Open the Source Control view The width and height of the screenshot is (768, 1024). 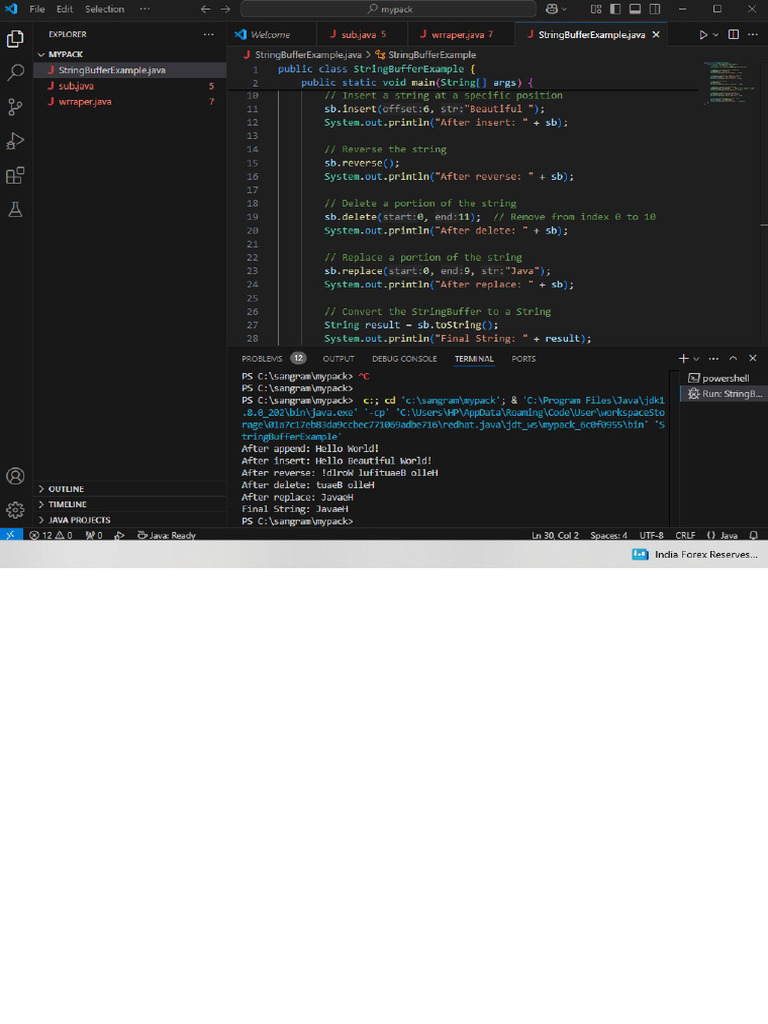[15, 107]
